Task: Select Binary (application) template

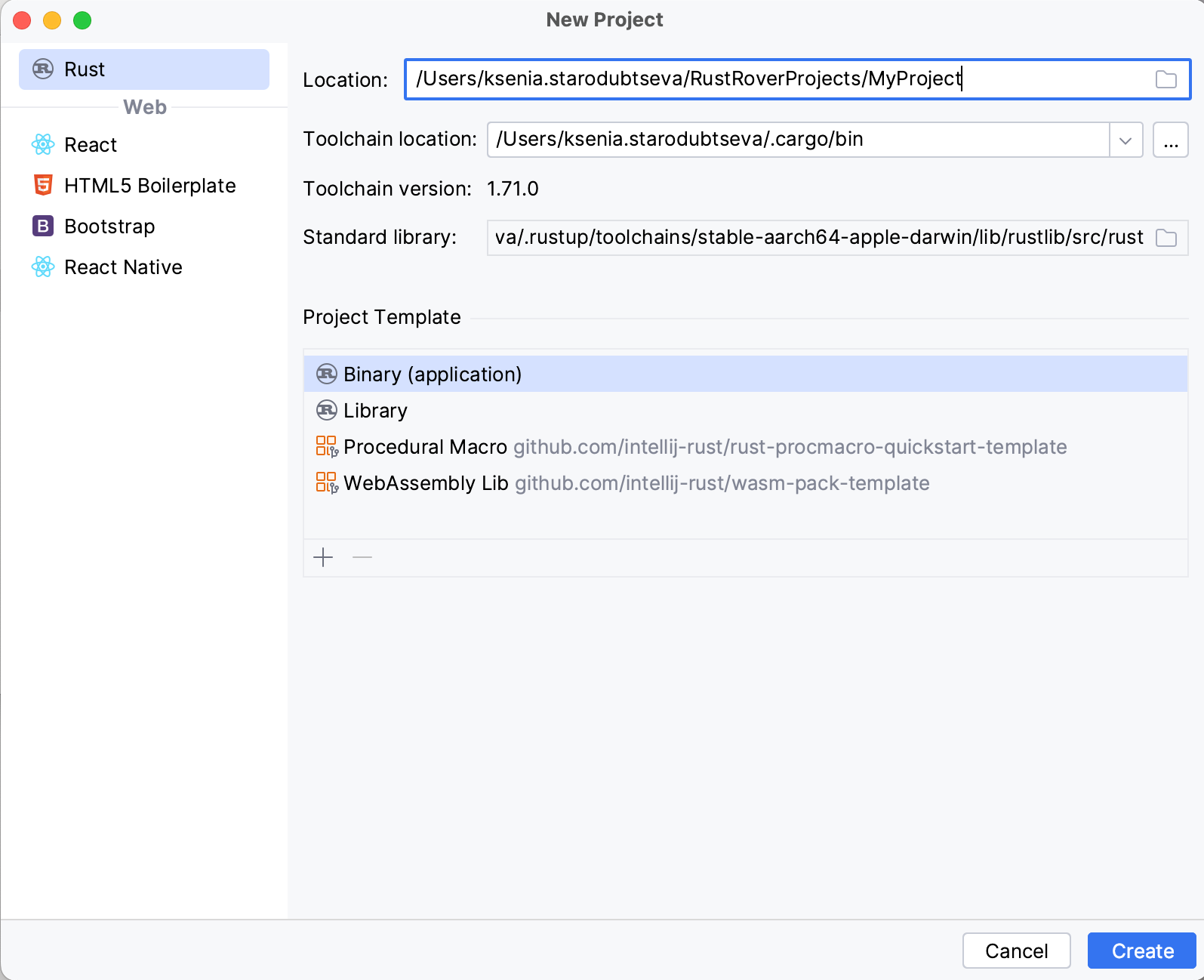Action: coord(433,374)
